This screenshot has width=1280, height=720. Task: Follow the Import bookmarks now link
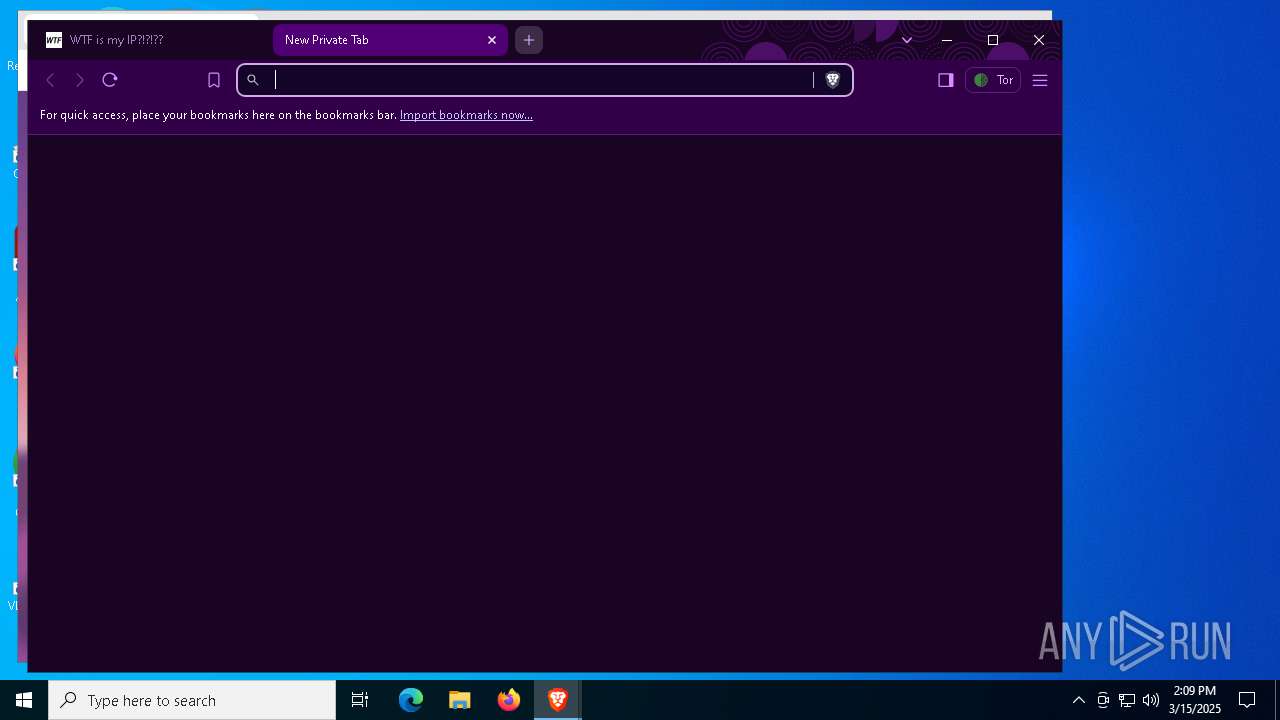pyautogui.click(x=466, y=115)
